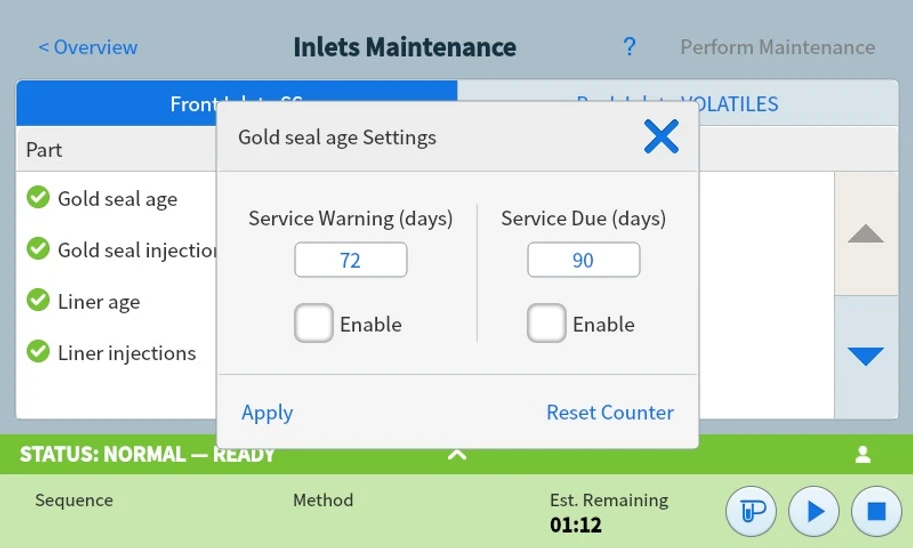Expand the status bar with up chevron

(x=457, y=454)
